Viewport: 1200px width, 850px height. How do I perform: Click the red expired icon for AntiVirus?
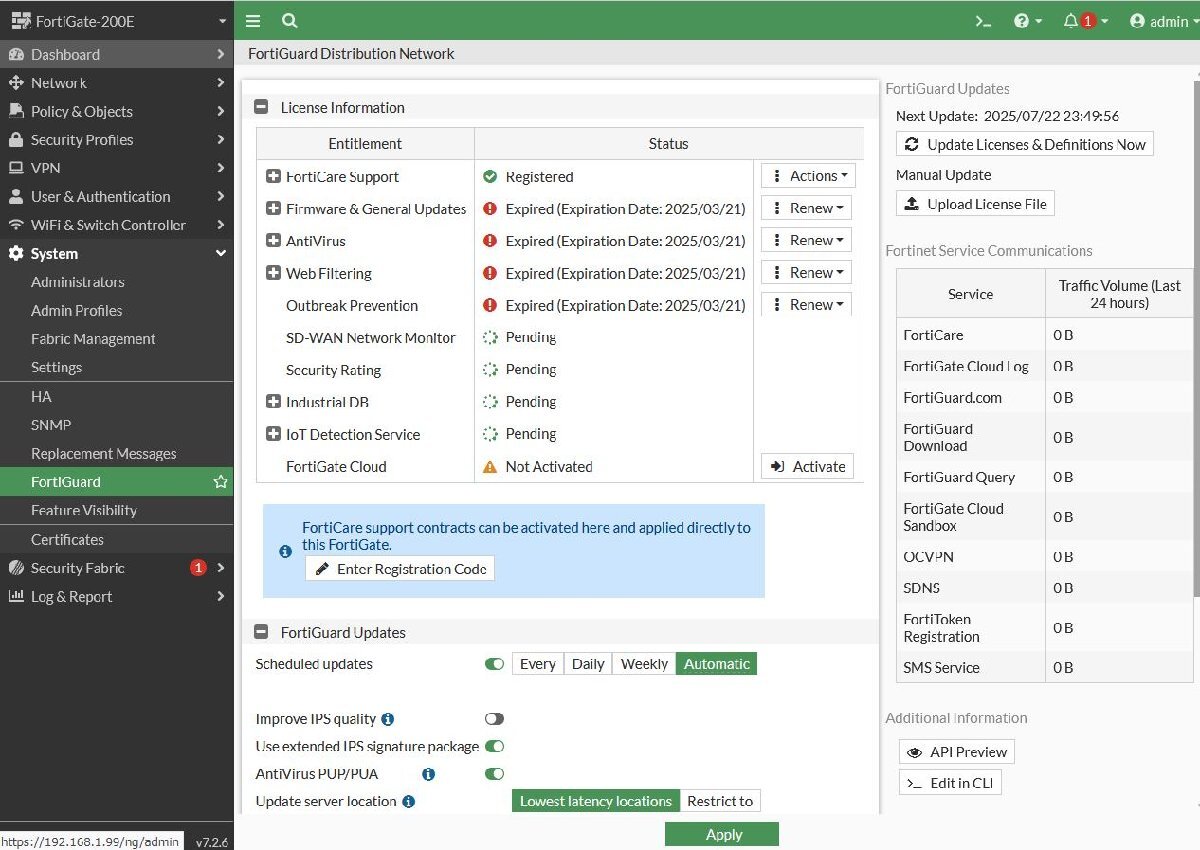(490, 241)
